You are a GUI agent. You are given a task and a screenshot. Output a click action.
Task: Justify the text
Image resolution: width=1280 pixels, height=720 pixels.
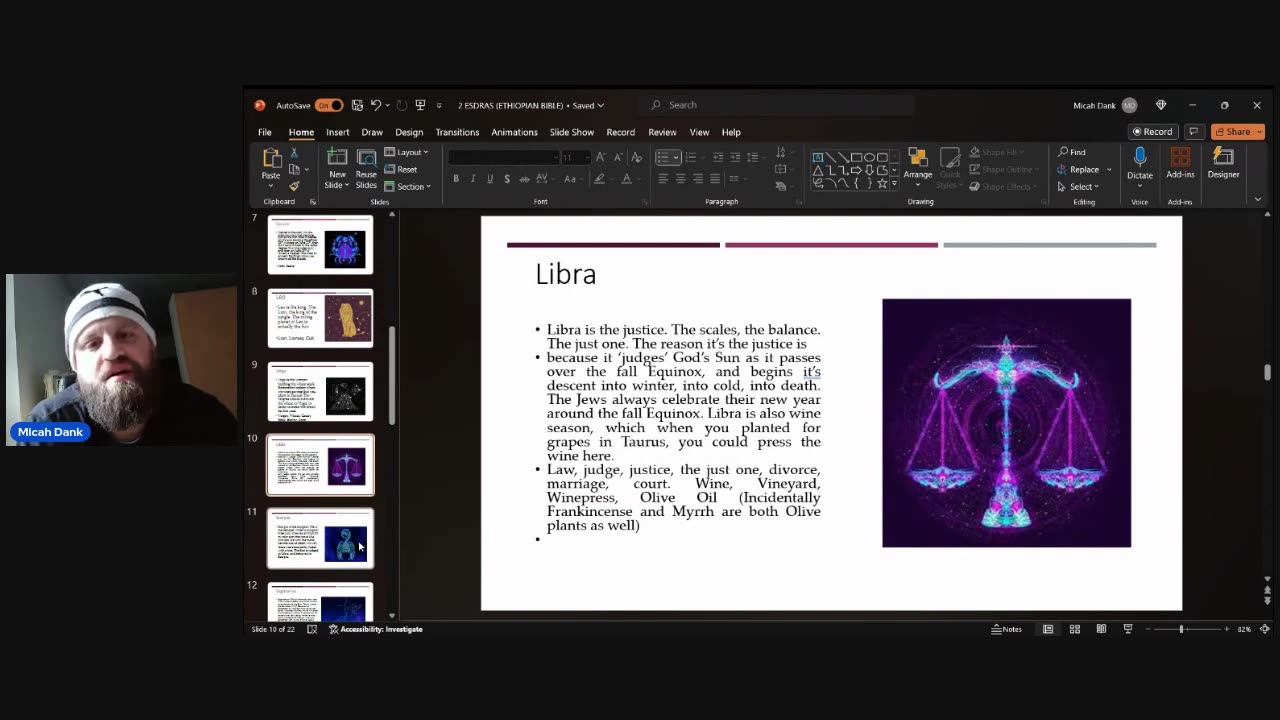716,179
